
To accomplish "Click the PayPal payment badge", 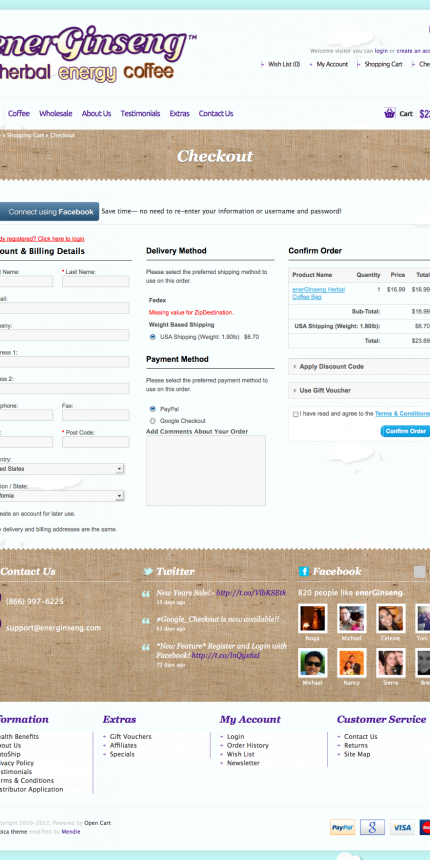I will (x=342, y=827).
